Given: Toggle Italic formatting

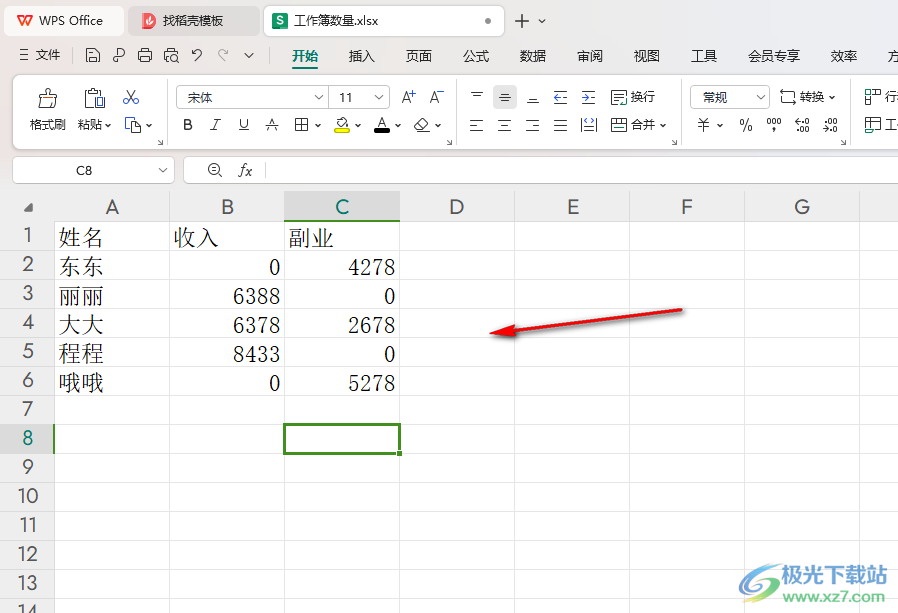Looking at the screenshot, I should pyautogui.click(x=215, y=125).
